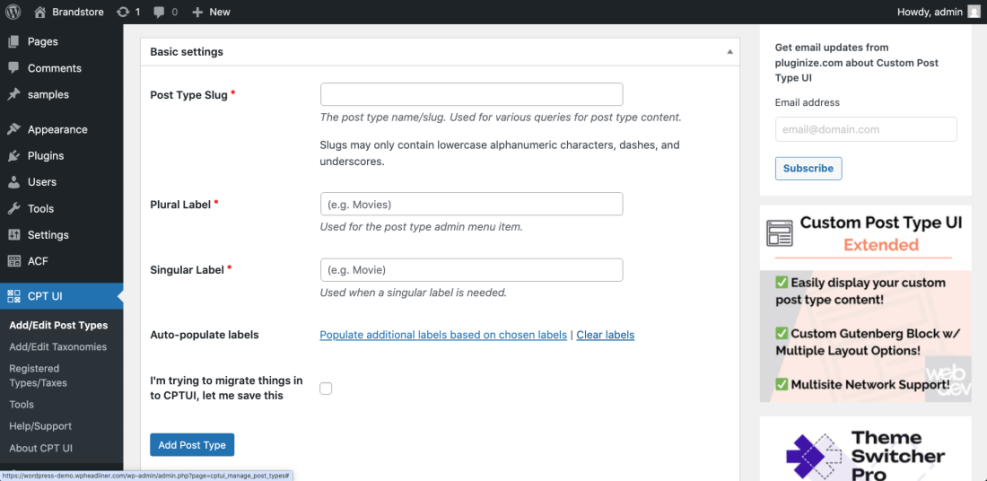Click the CPT UI menu icon
Screen dimensions: 987x481
[x=13, y=297]
